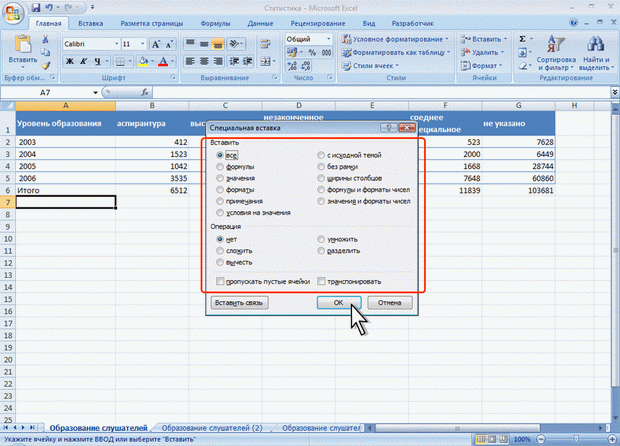Screen dimensions: 620x446
Task: Decrease font size with small A
Action: 170,44
